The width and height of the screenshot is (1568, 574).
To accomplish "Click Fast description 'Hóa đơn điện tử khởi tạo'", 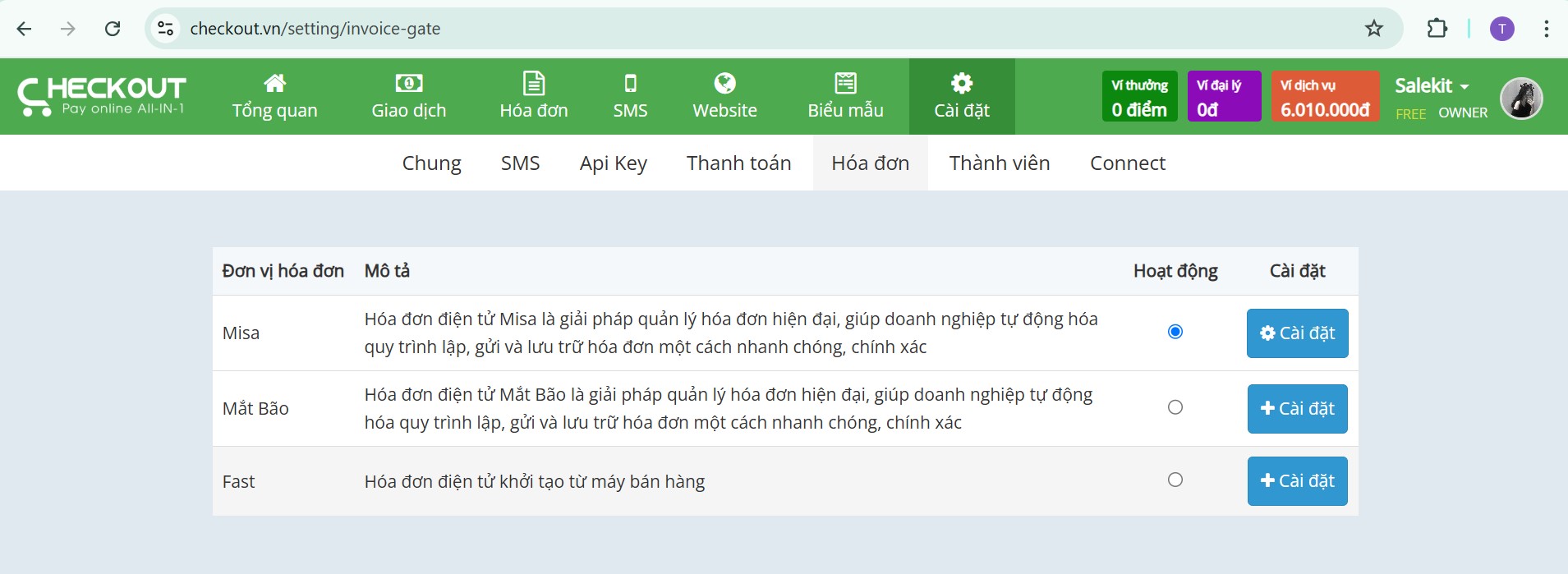I will [535, 481].
